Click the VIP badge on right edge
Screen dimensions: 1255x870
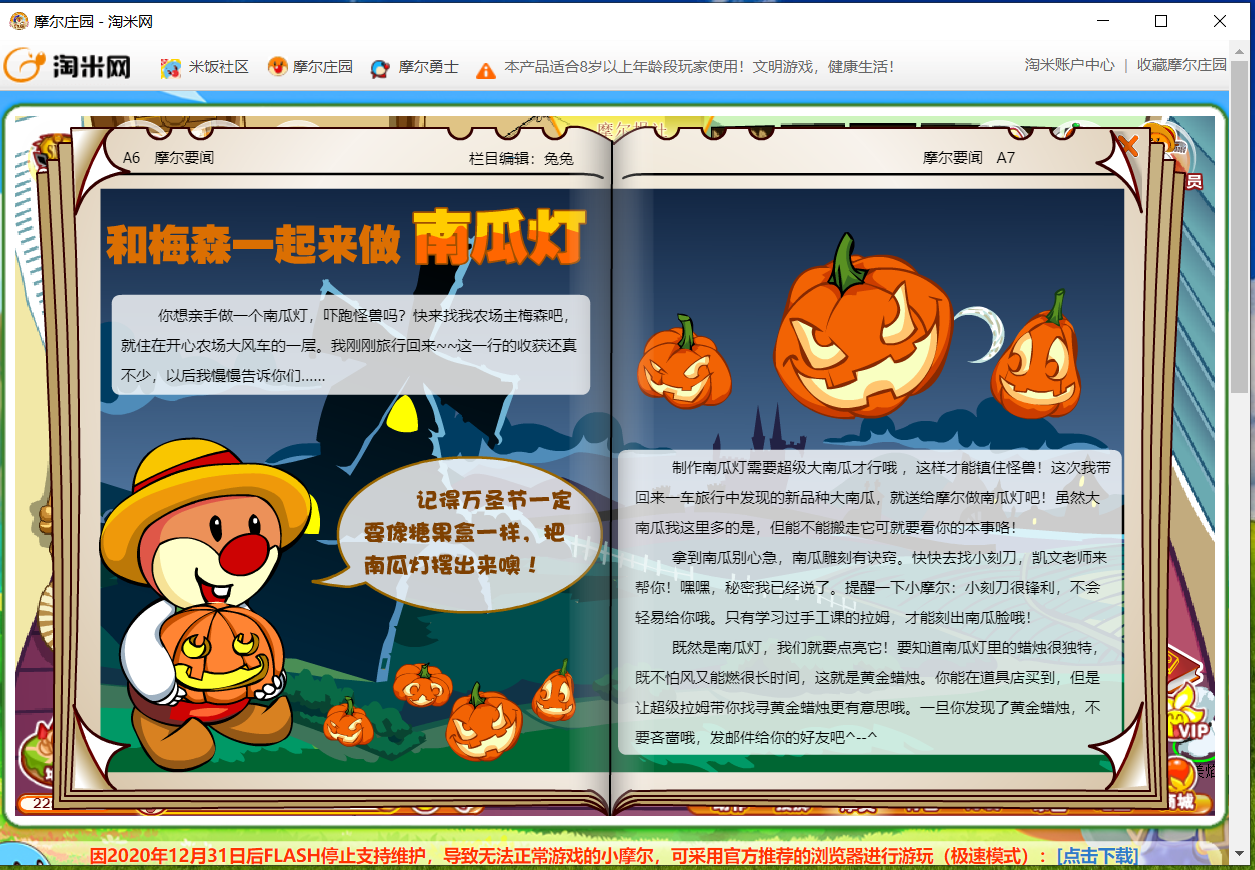click(1192, 731)
